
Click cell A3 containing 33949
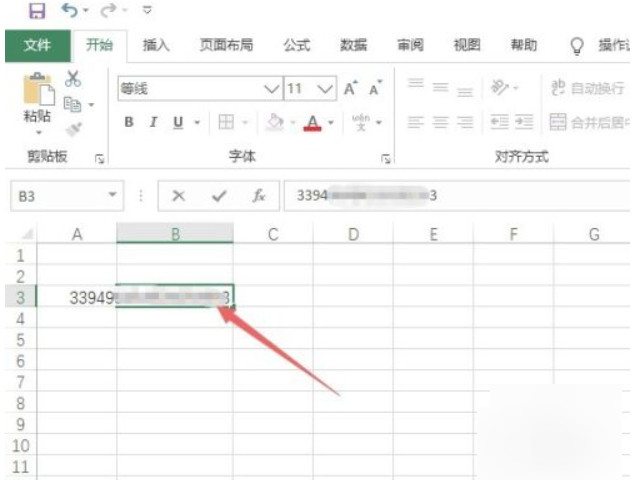point(77,297)
